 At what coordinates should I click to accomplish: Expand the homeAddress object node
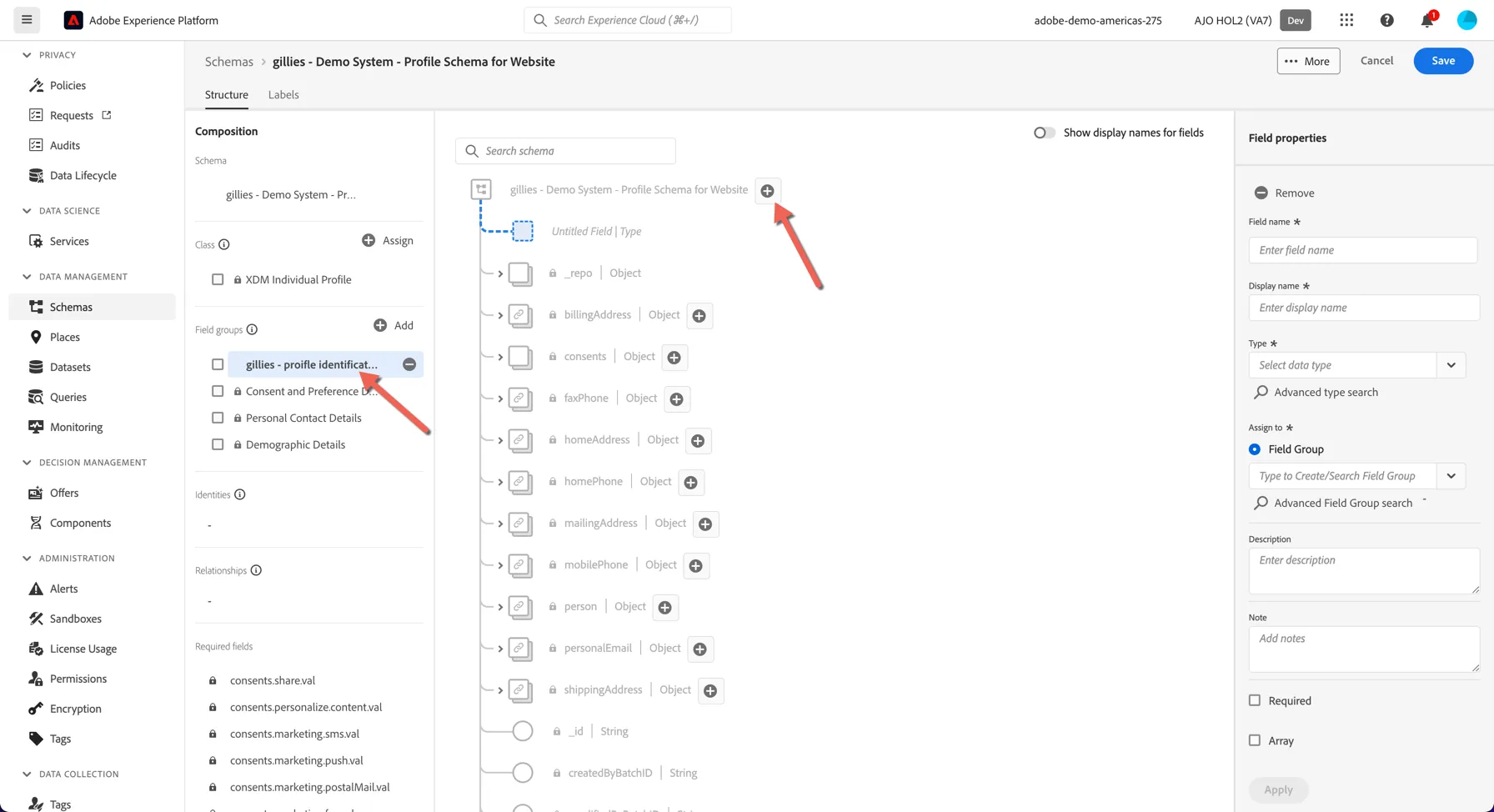pos(500,440)
